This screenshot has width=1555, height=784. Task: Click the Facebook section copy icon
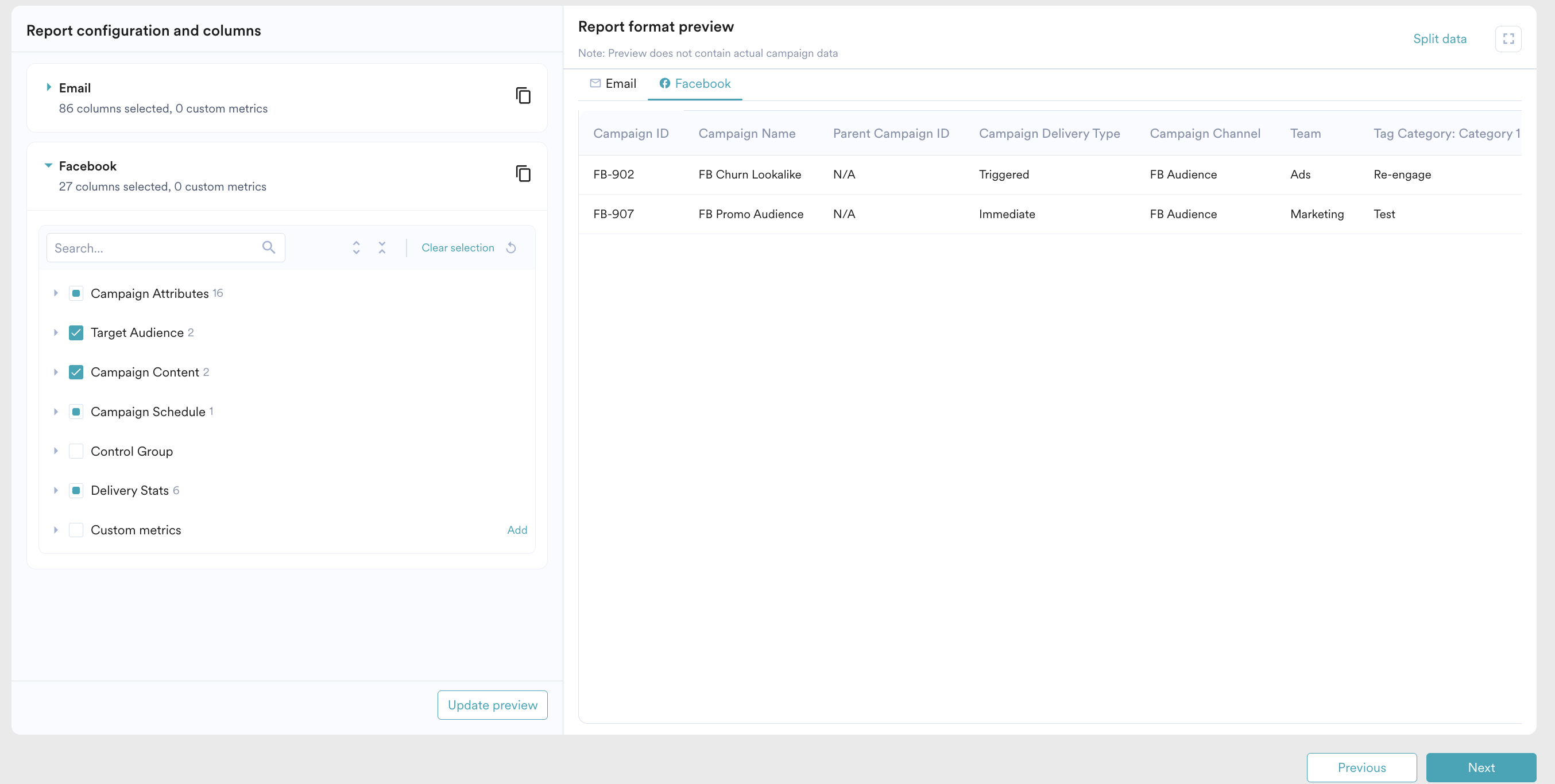523,174
